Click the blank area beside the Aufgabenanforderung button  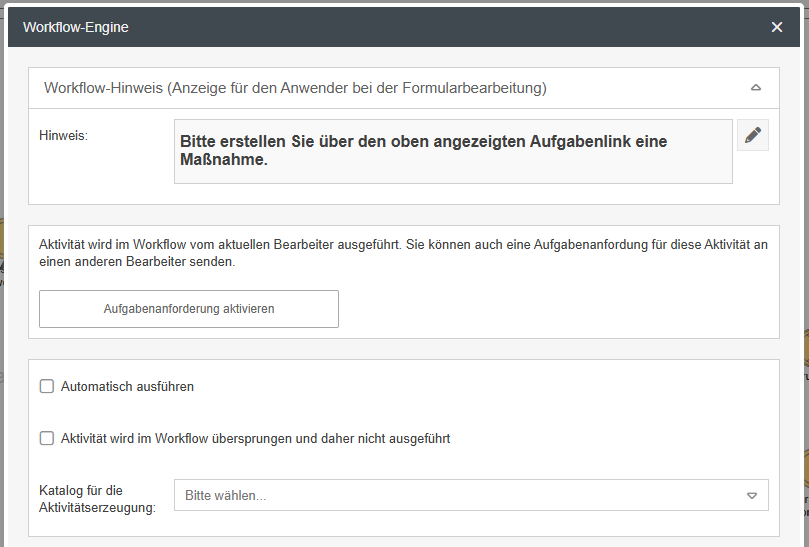pyautogui.click(x=550, y=309)
